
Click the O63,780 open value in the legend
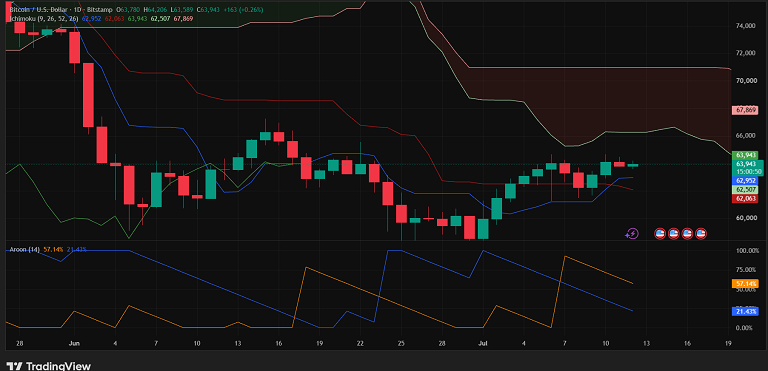[129, 10]
